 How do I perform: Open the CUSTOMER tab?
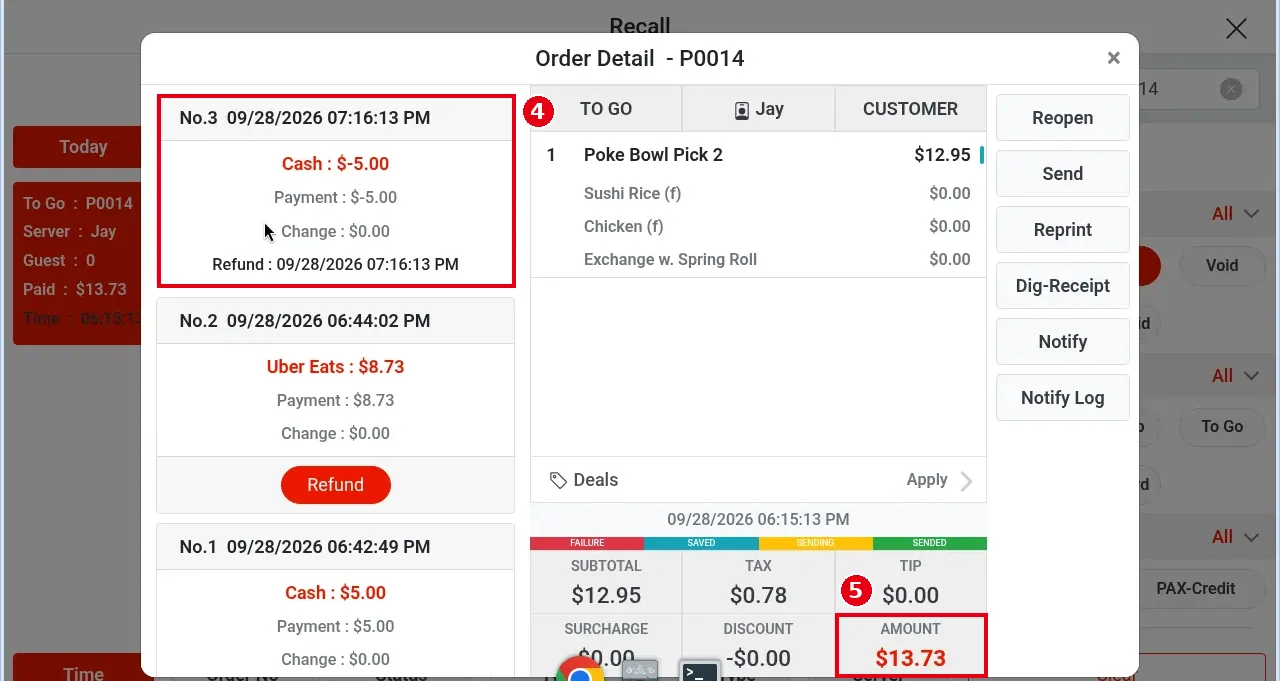tap(910, 109)
